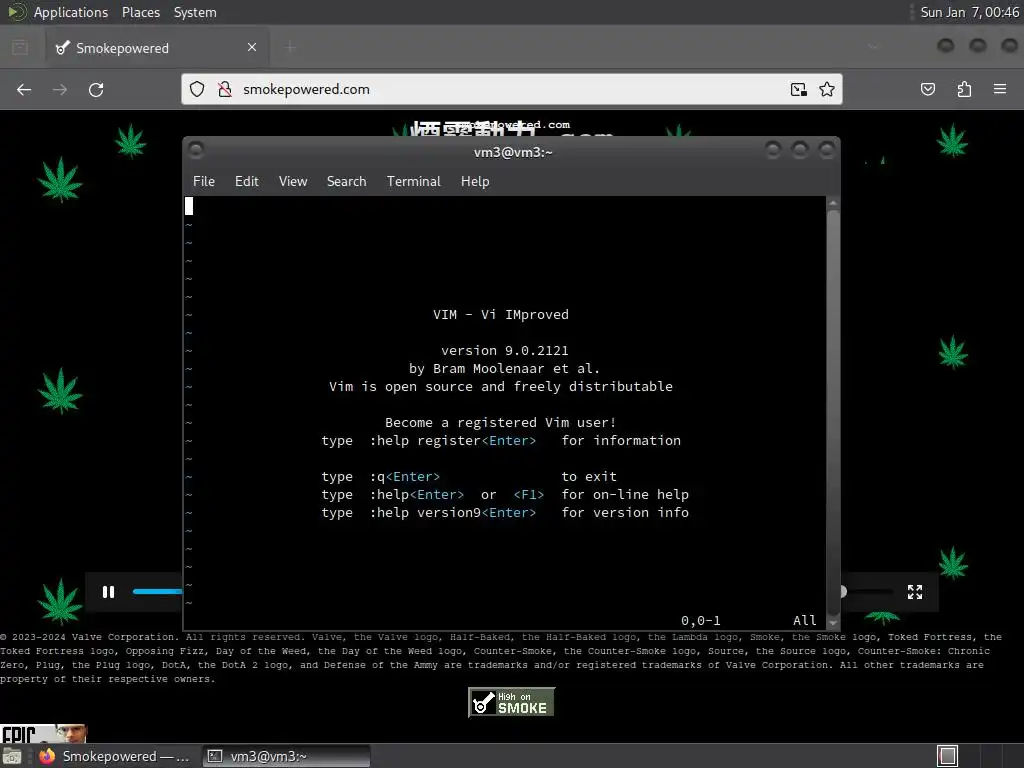This screenshot has width=1024, height=768.
Task: Click the Epic image in page corner
Action: 43,733
